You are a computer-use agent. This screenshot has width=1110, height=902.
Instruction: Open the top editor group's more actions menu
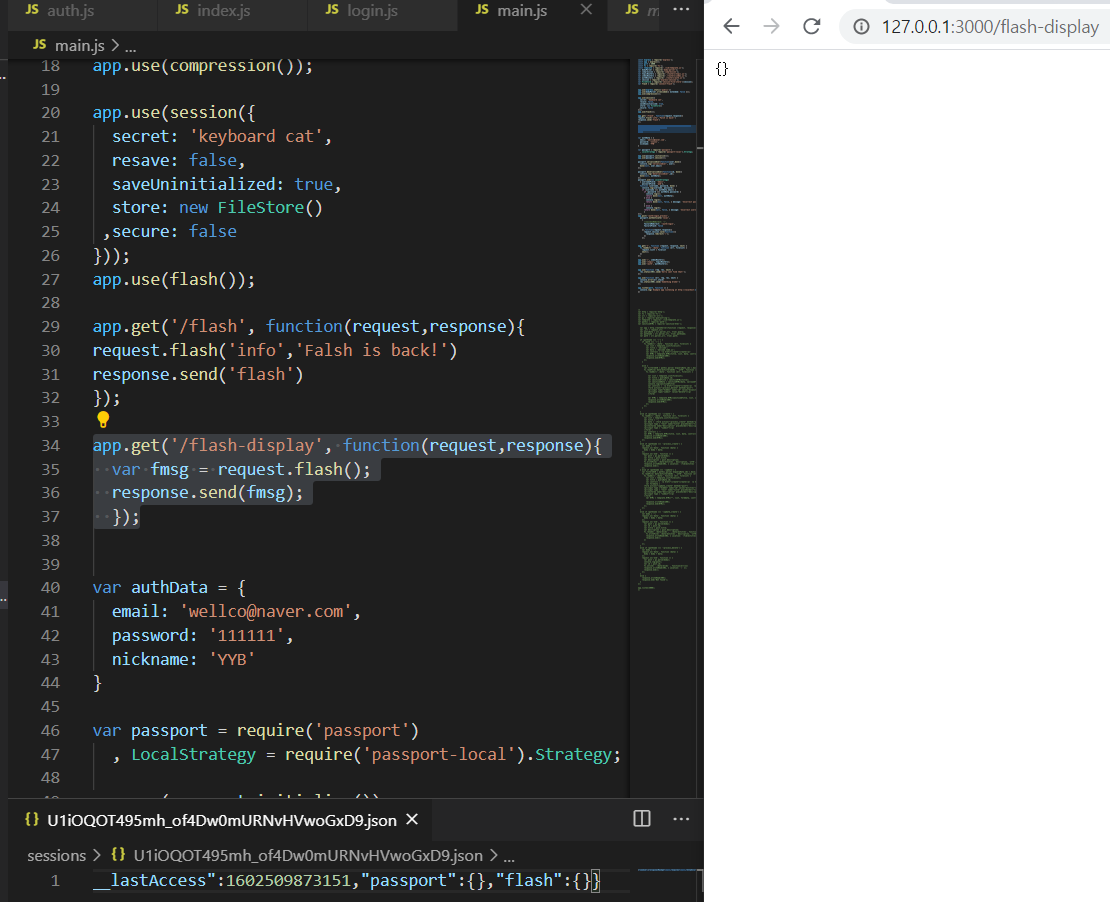click(681, 10)
